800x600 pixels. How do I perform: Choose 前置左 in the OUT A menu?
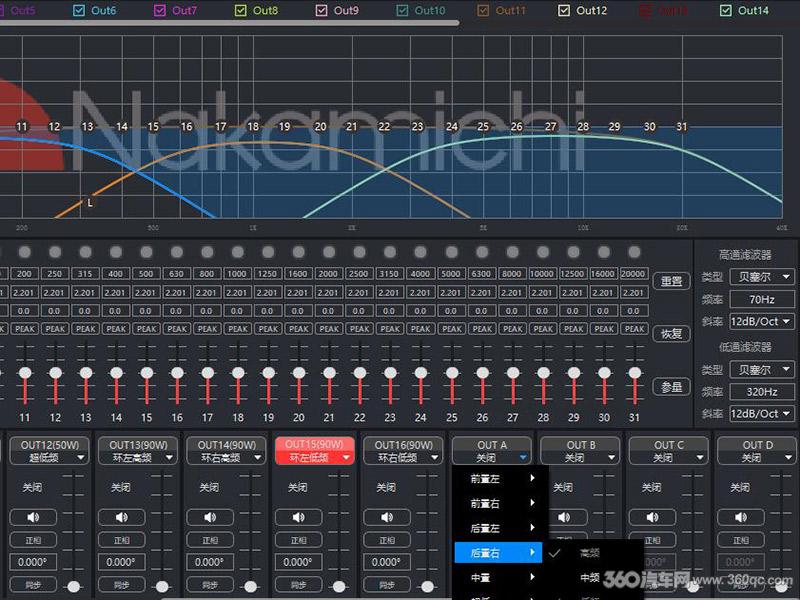coord(498,479)
